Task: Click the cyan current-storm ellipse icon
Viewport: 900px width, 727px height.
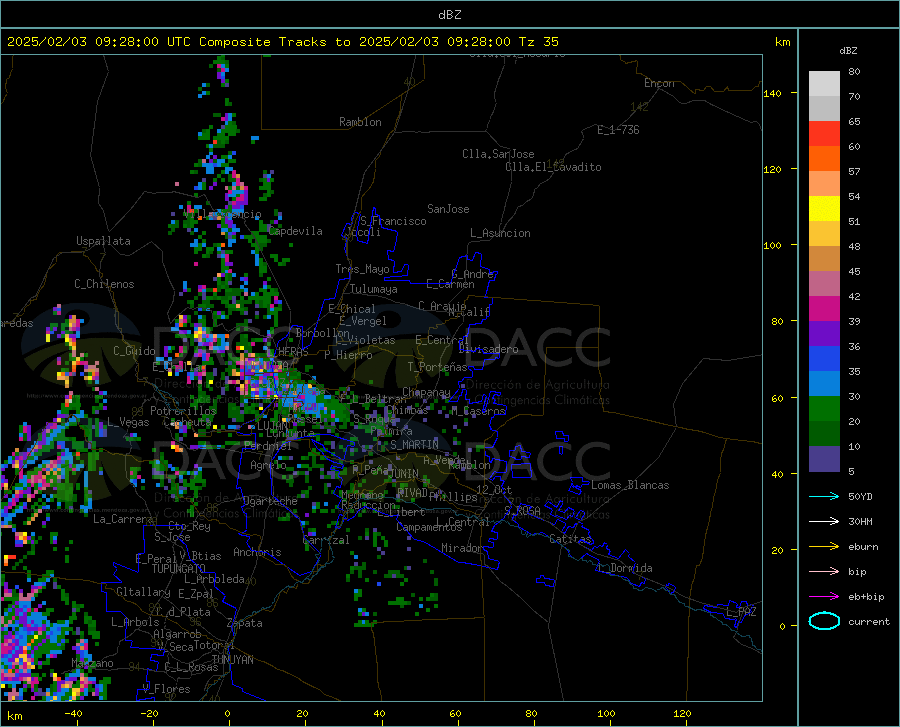Action: [x=824, y=621]
